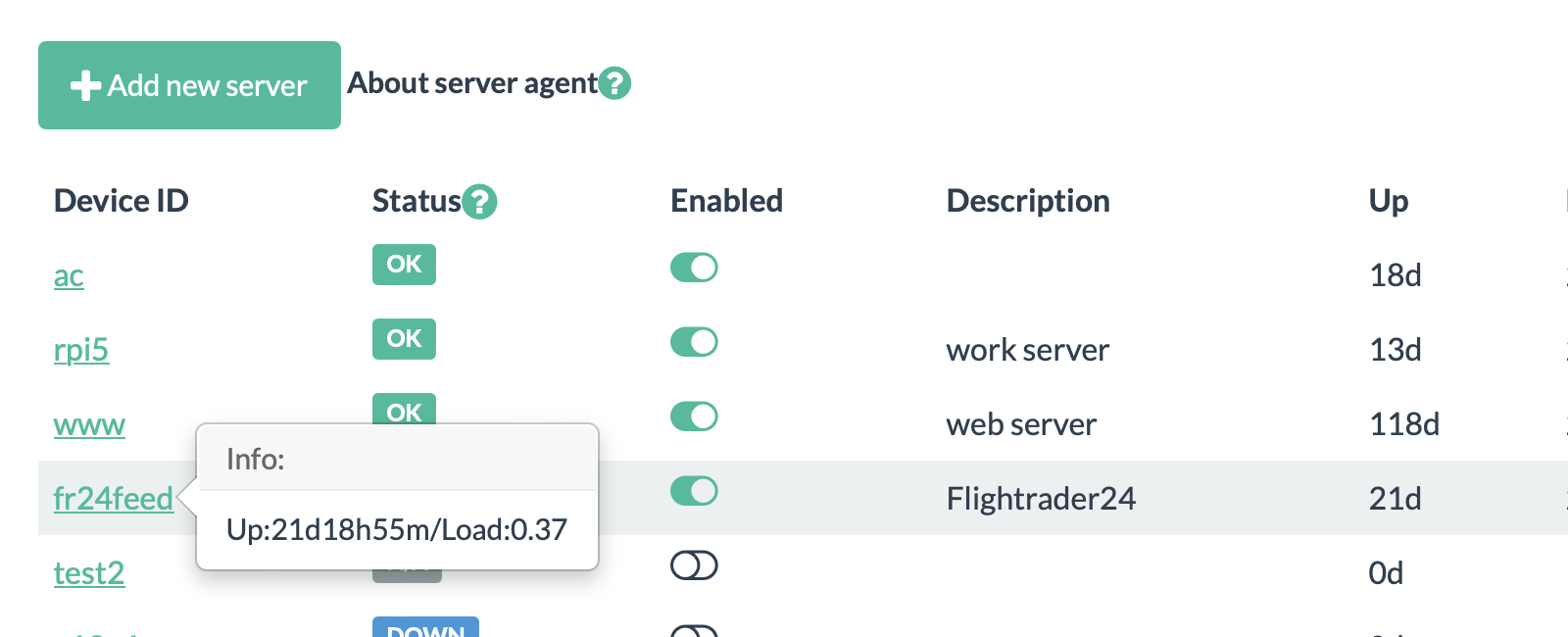Click the help icon beside About server agent
The image size is (1568, 637).
(614, 83)
